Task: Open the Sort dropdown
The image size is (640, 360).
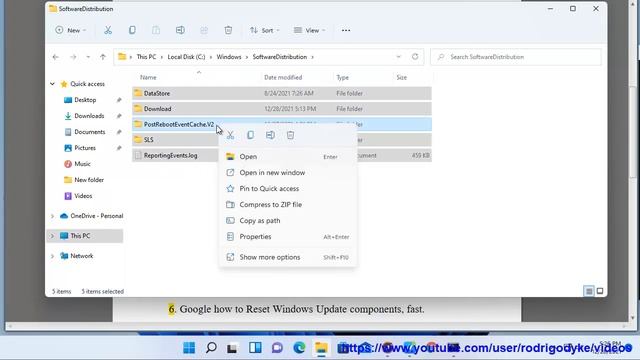Action: [264, 30]
